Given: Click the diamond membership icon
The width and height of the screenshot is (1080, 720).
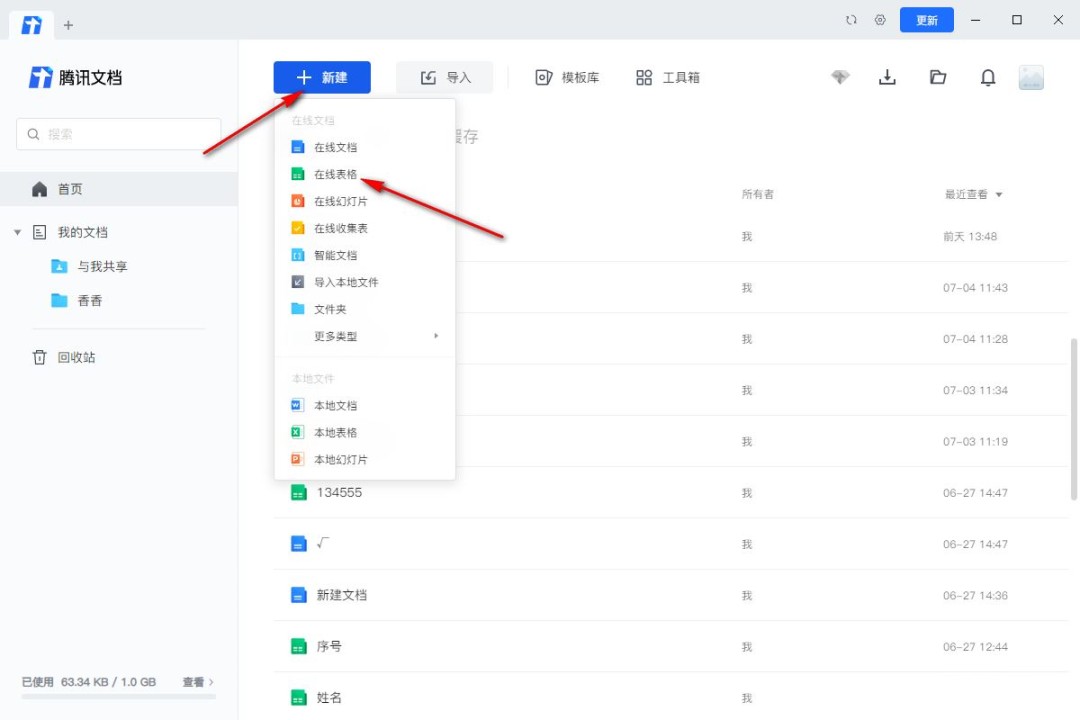Looking at the screenshot, I should coord(840,78).
